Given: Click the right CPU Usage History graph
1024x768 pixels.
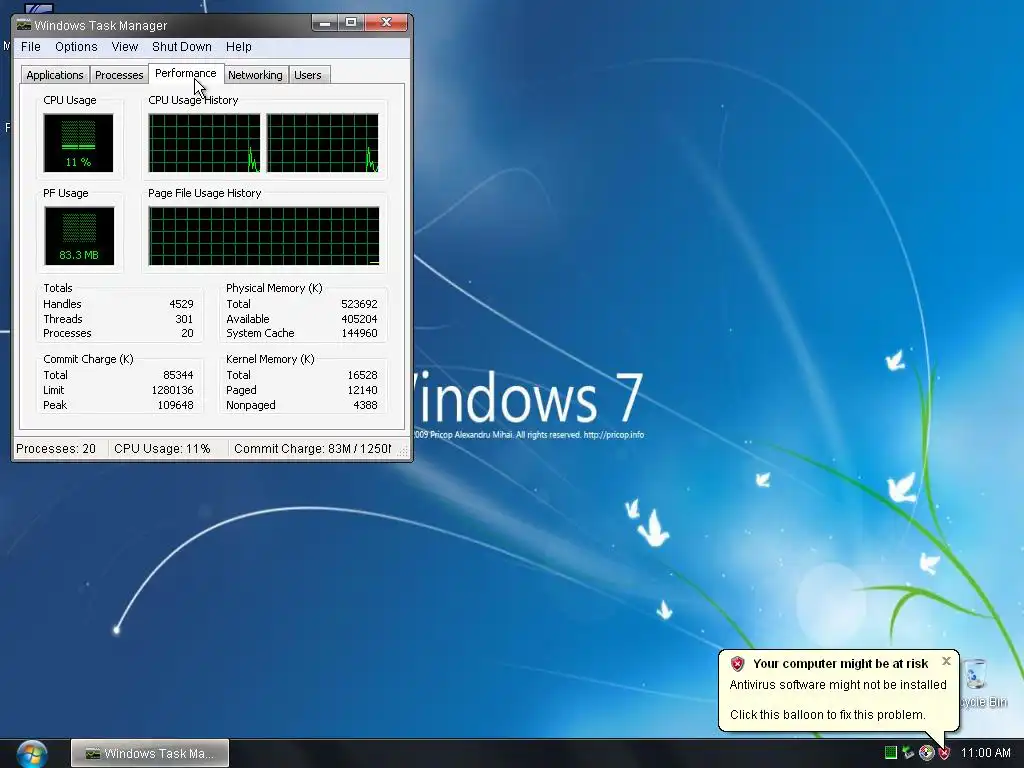Looking at the screenshot, I should click(x=323, y=143).
